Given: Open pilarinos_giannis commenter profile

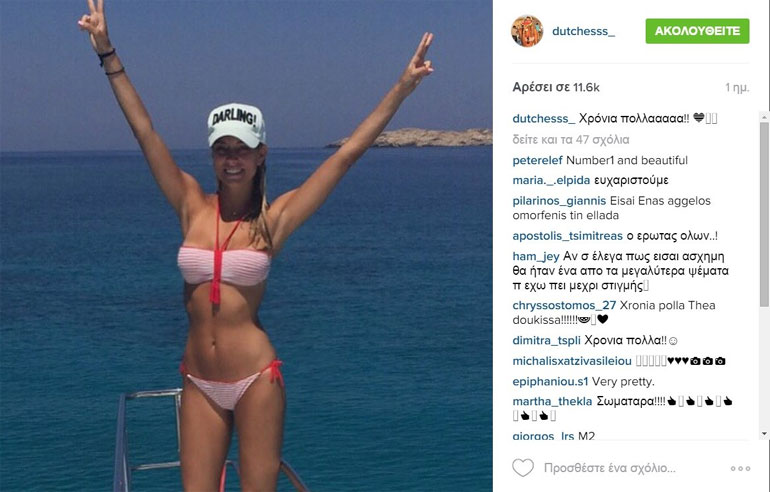Looking at the screenshot, I should tap(559, 201).
